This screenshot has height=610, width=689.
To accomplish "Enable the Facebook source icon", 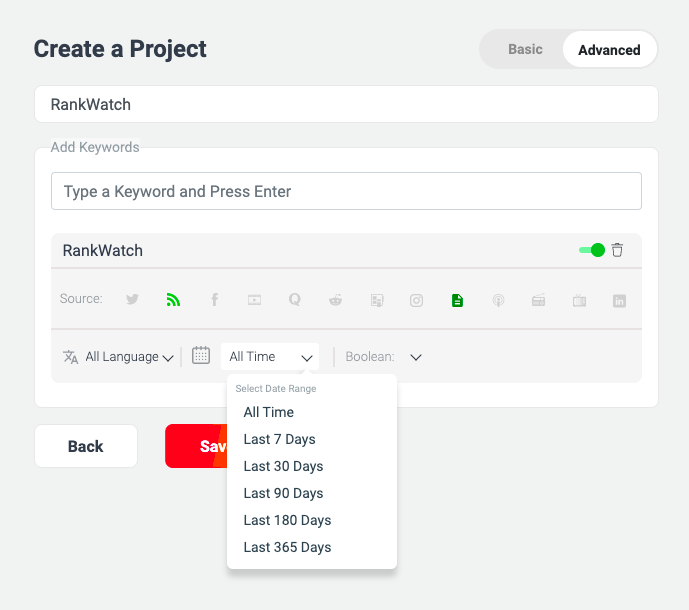I will point(214,300).
